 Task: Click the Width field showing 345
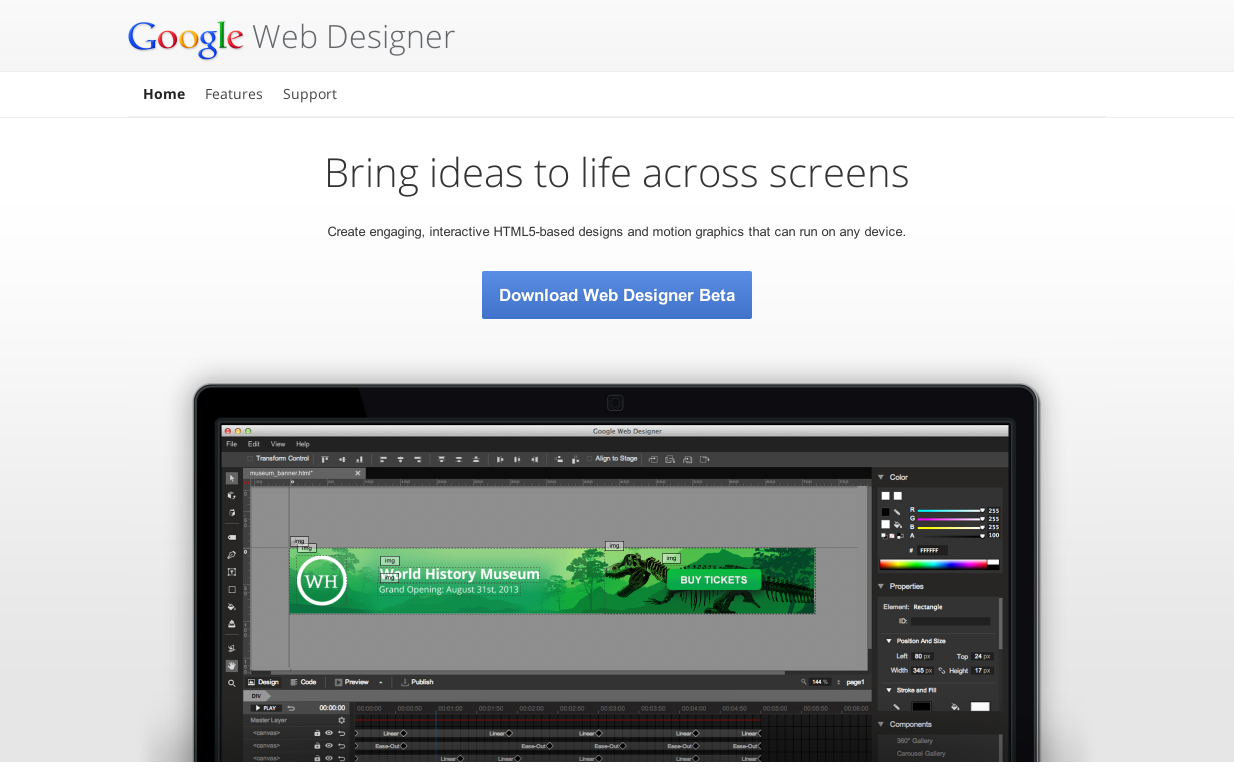[x=923, y=670]
